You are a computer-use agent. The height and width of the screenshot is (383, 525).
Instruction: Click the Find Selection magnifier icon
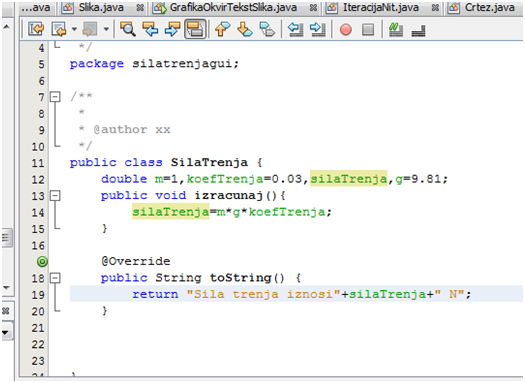[x=128, y=29]
